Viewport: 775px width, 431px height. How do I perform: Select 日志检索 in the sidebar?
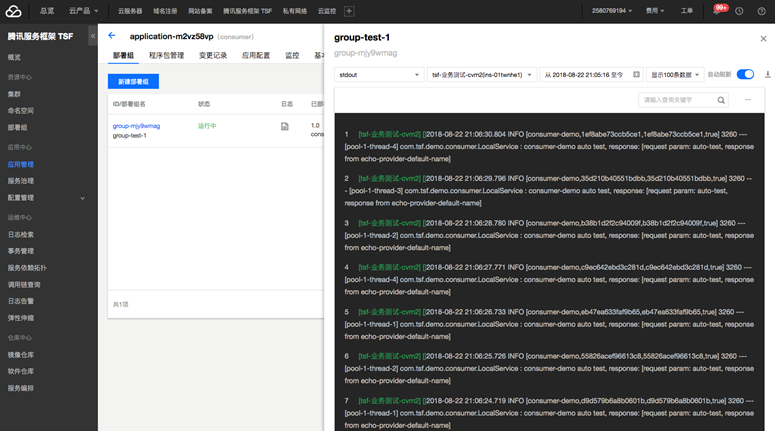click(x=21, y=234)
